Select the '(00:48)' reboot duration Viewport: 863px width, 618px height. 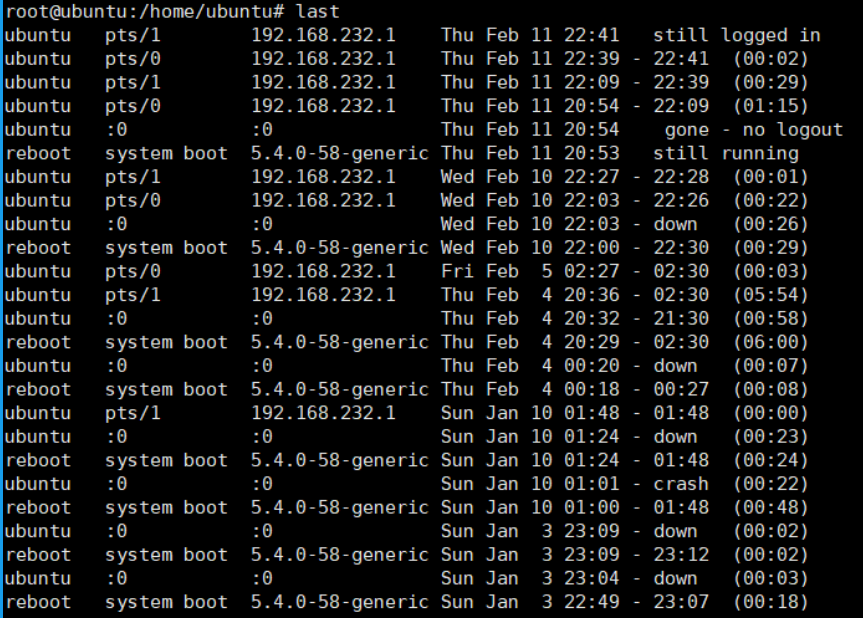[x=770, y=507]
